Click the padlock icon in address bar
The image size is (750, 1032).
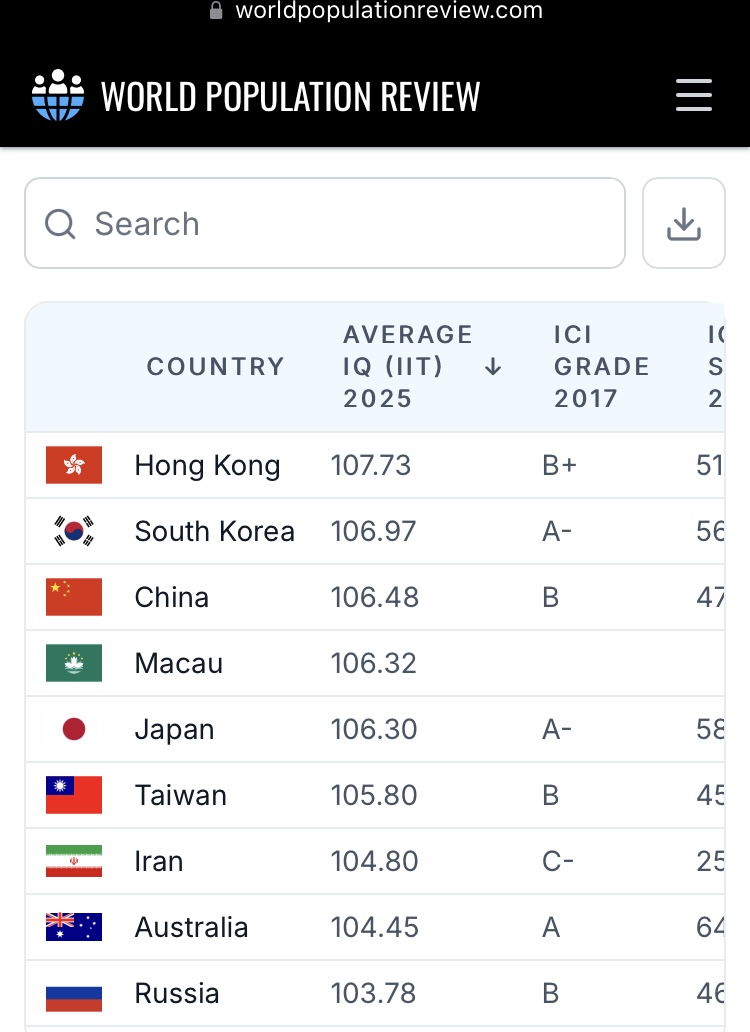(x=215, y=11)
